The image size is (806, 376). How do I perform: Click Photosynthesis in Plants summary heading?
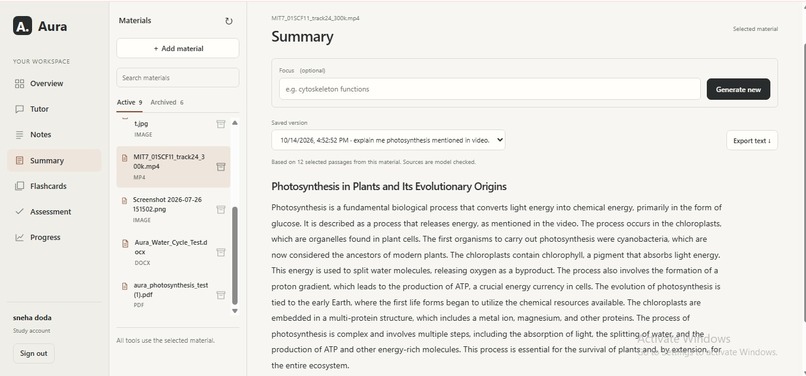click(389, 186)
